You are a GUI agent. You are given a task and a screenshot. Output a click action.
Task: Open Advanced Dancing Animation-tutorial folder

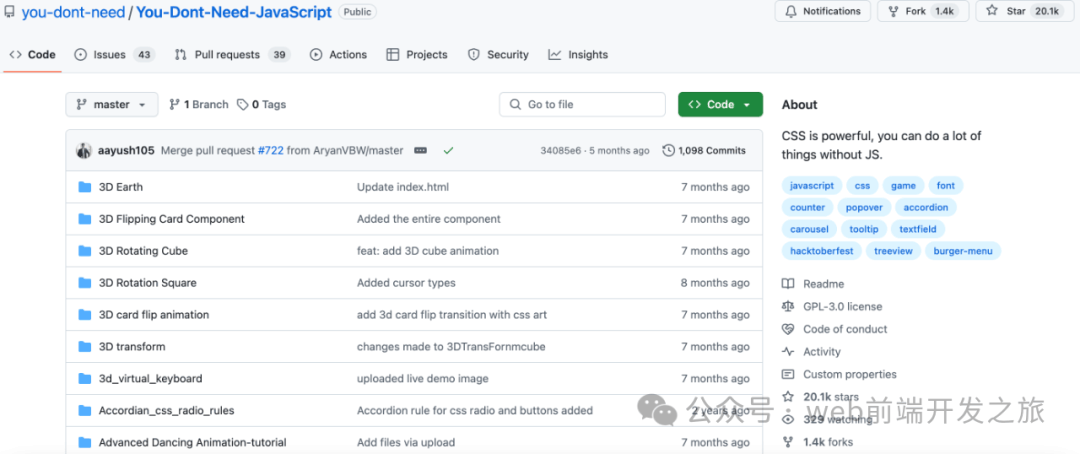pyautogui.click(x=192, y=442)
